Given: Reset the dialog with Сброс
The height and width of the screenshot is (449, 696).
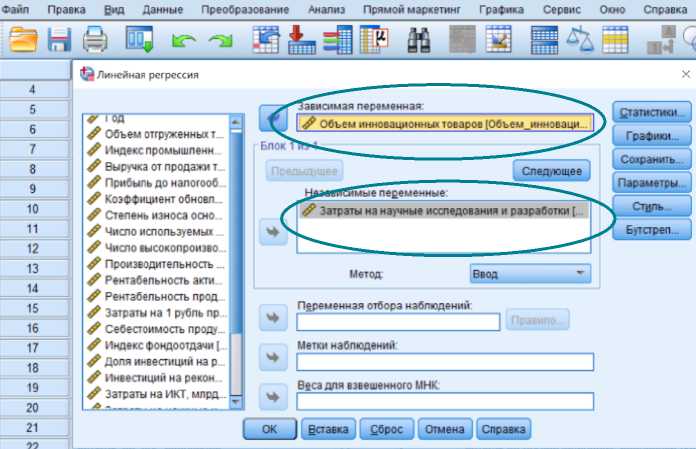Looking at the screenshot, I should point(386,429).
